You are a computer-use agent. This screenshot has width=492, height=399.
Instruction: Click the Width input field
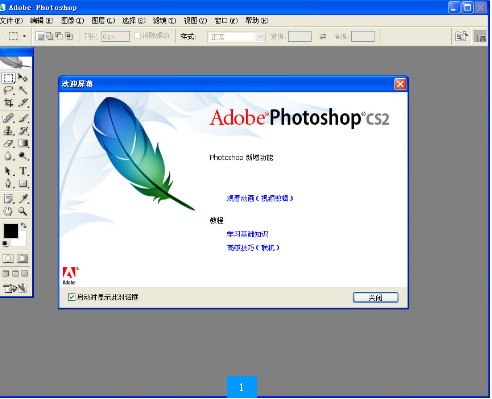click(x=300, y=36)
